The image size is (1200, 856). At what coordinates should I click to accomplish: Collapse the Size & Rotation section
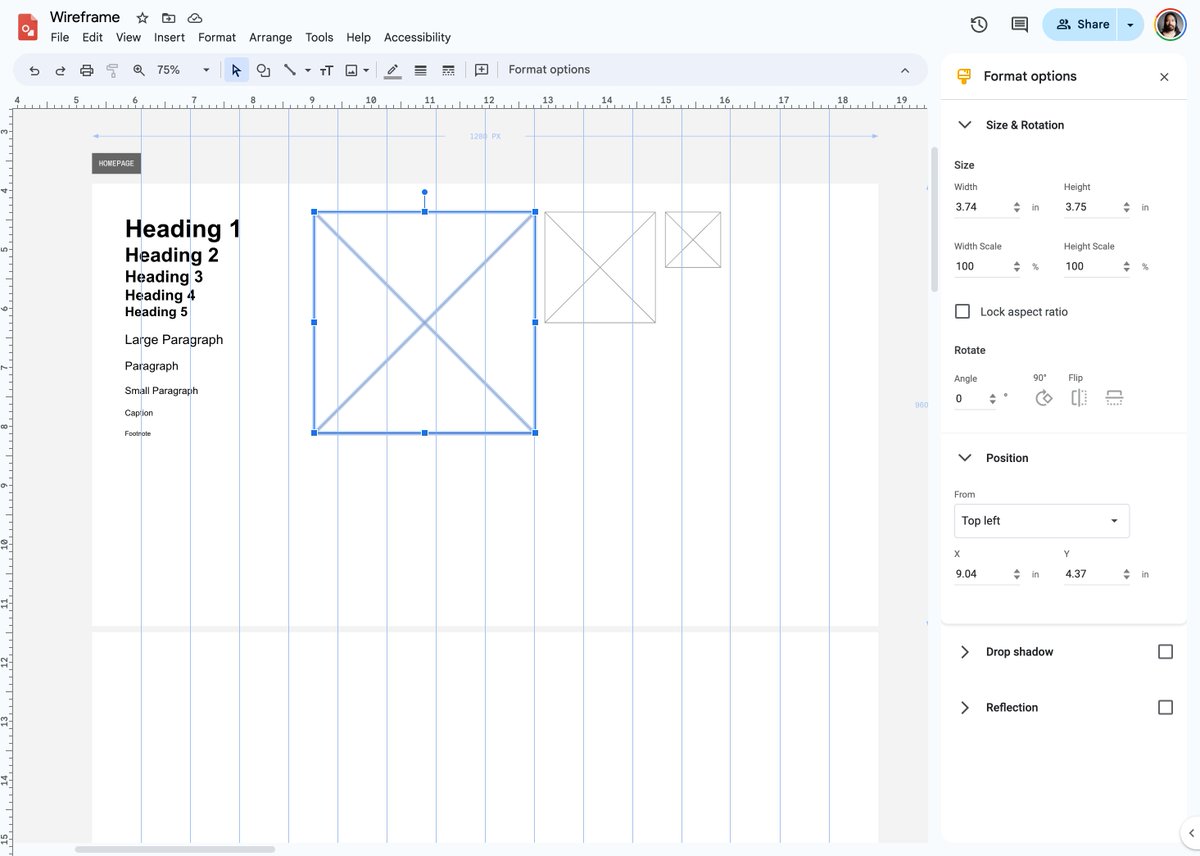coord(964,125)
